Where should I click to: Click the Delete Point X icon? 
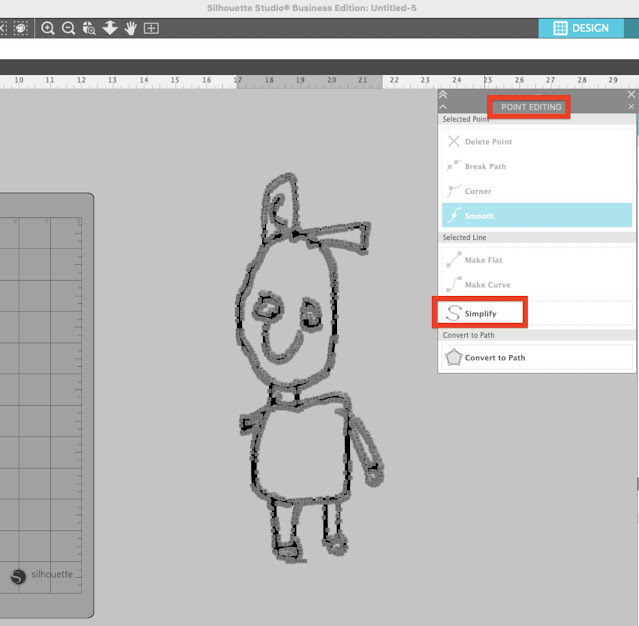454,141
